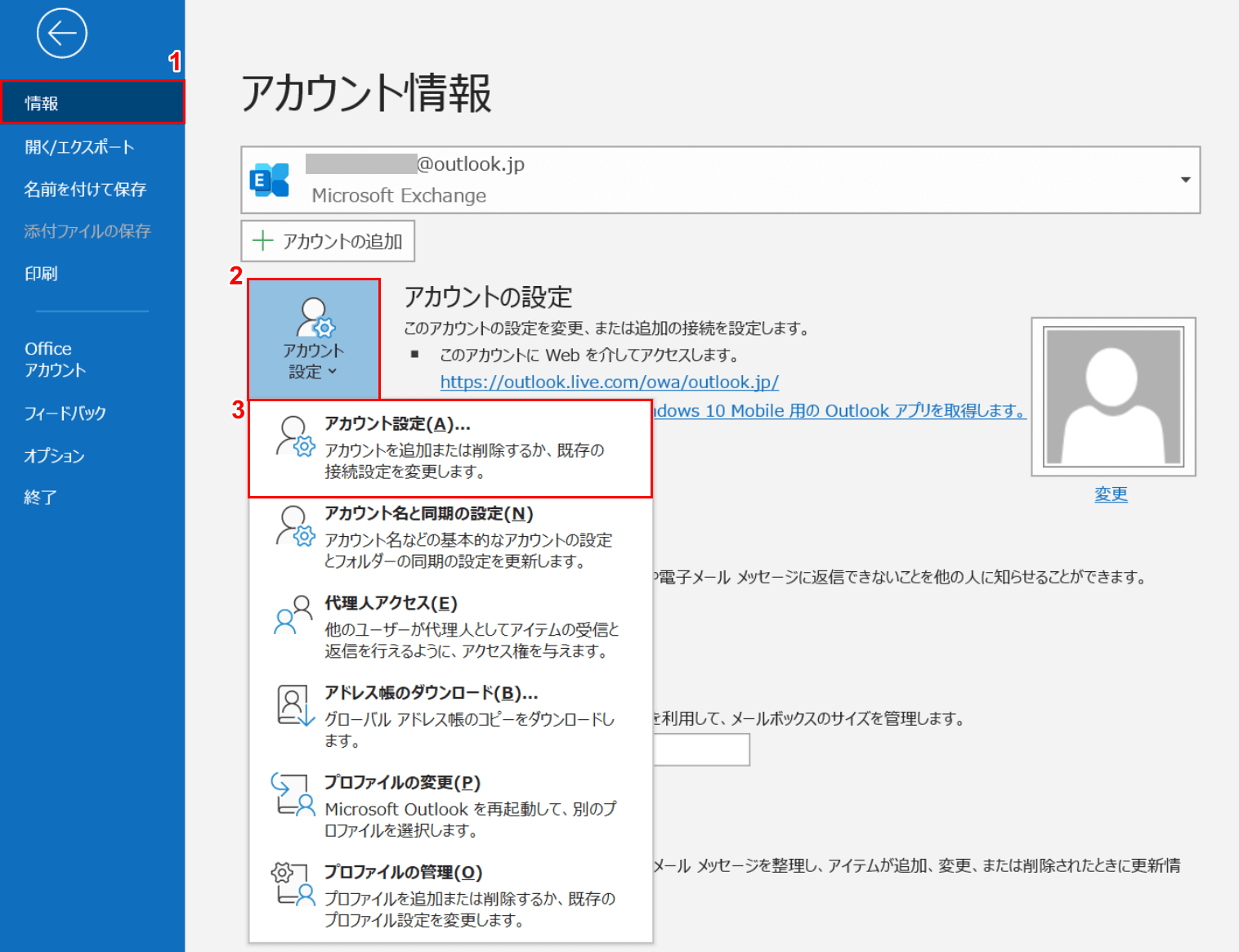Toggle the アカウント設定 dropdown button
The width and height of the screenshot is (1239, 952).
tap(314, 339)
